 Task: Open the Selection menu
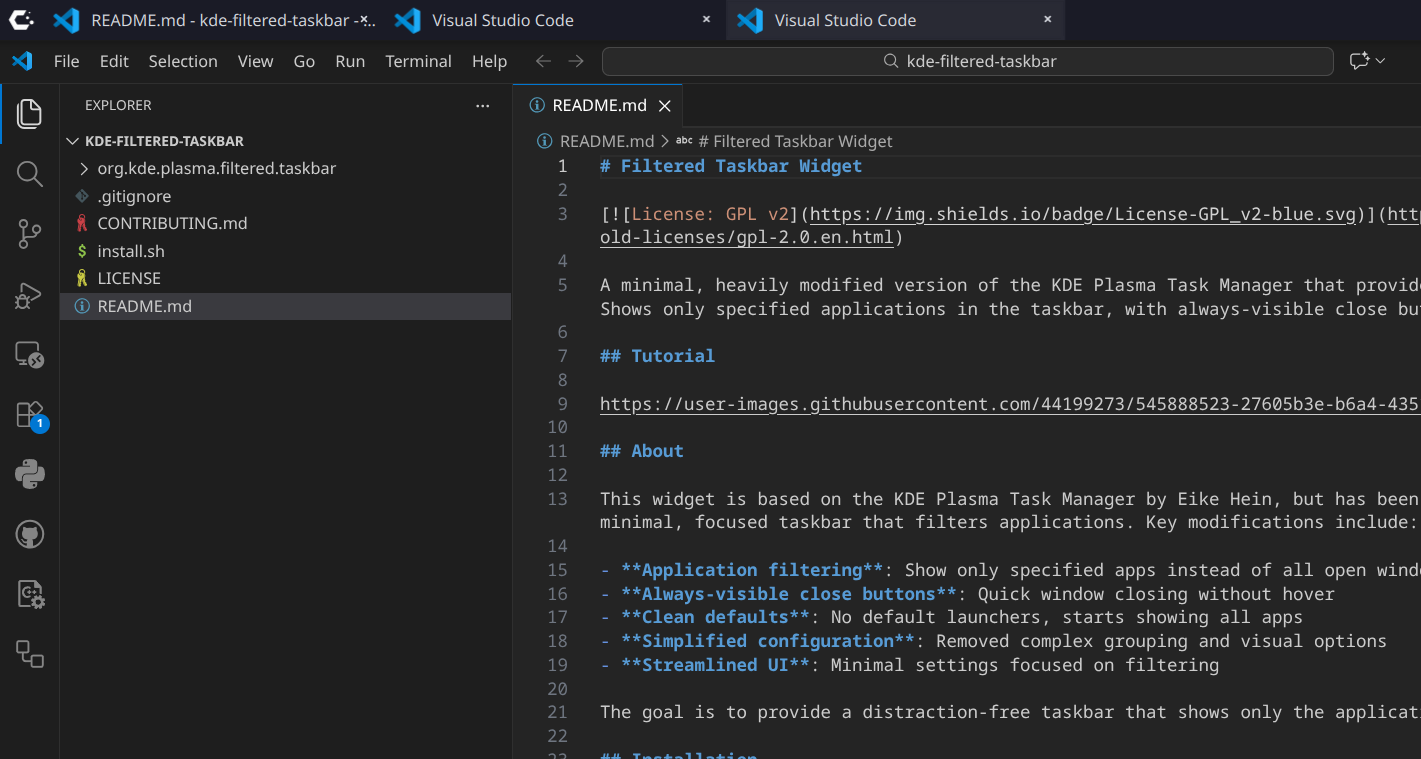183,61
